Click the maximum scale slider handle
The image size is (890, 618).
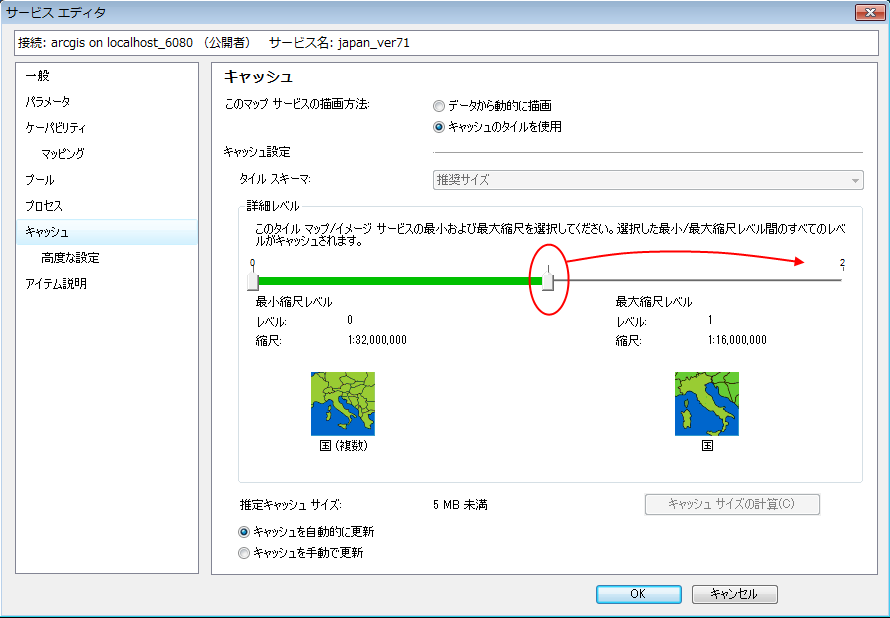coord(548,281)
